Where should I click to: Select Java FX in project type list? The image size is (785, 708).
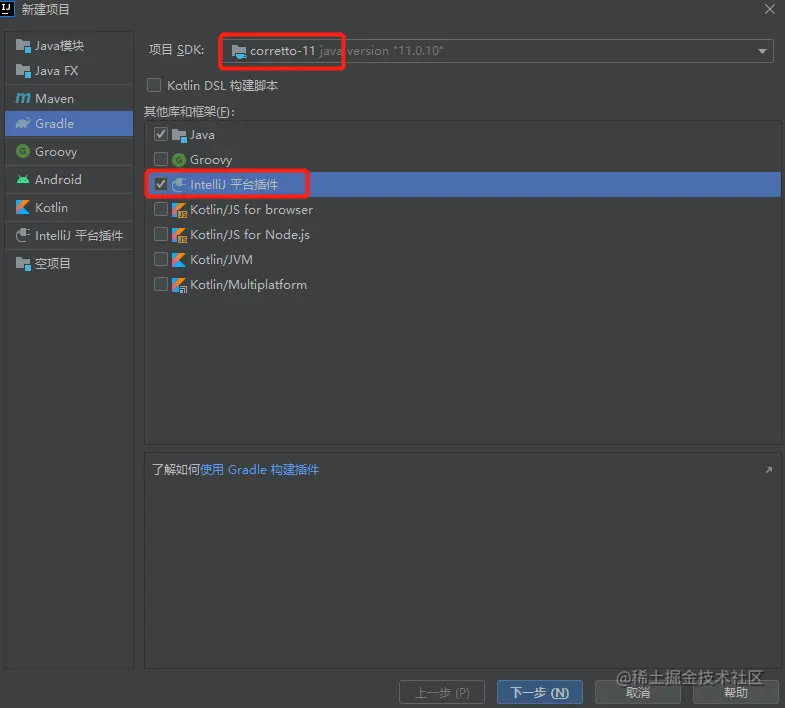tap(69, 71)
